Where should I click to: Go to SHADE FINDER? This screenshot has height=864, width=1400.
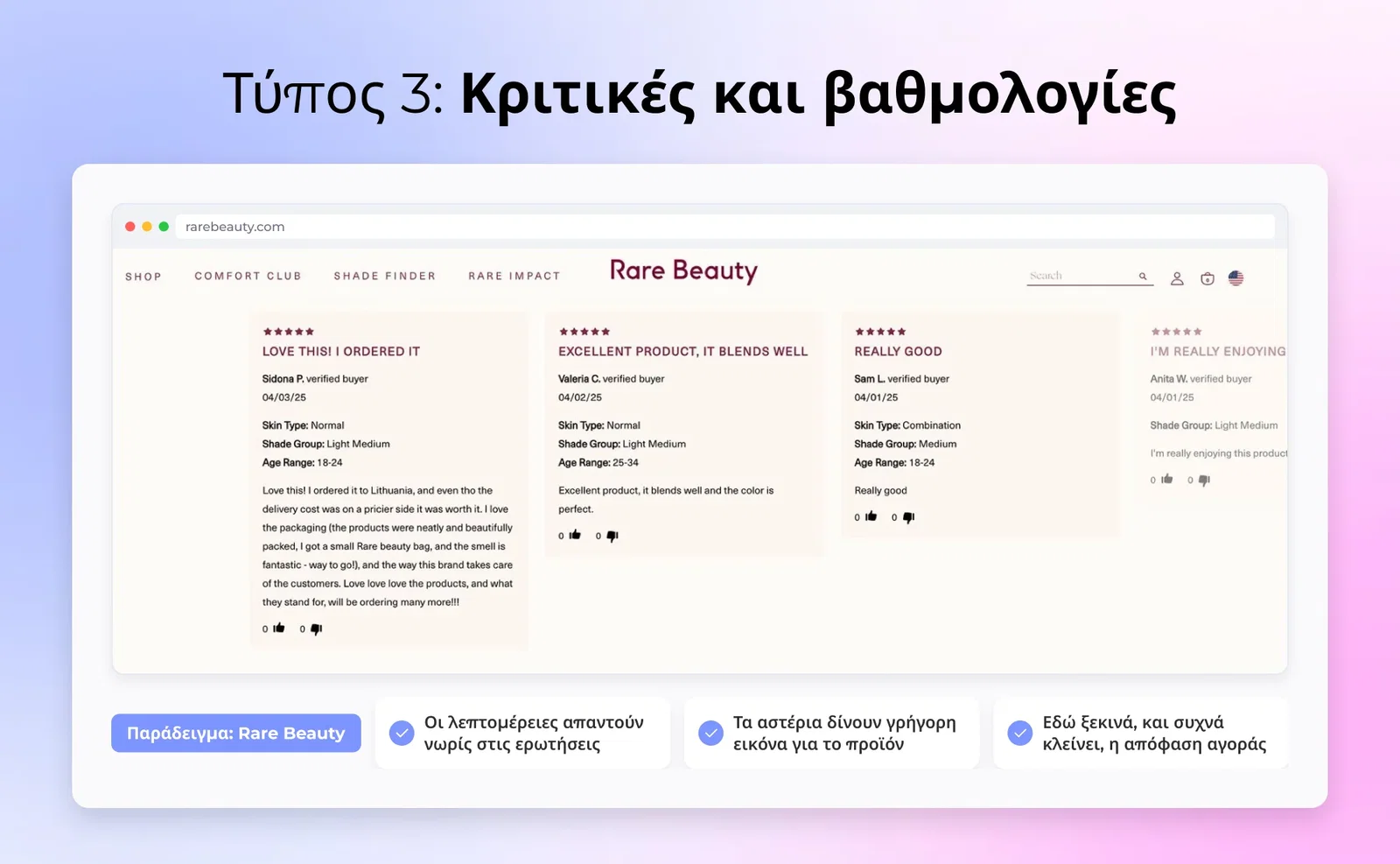(x=385, y=276)
